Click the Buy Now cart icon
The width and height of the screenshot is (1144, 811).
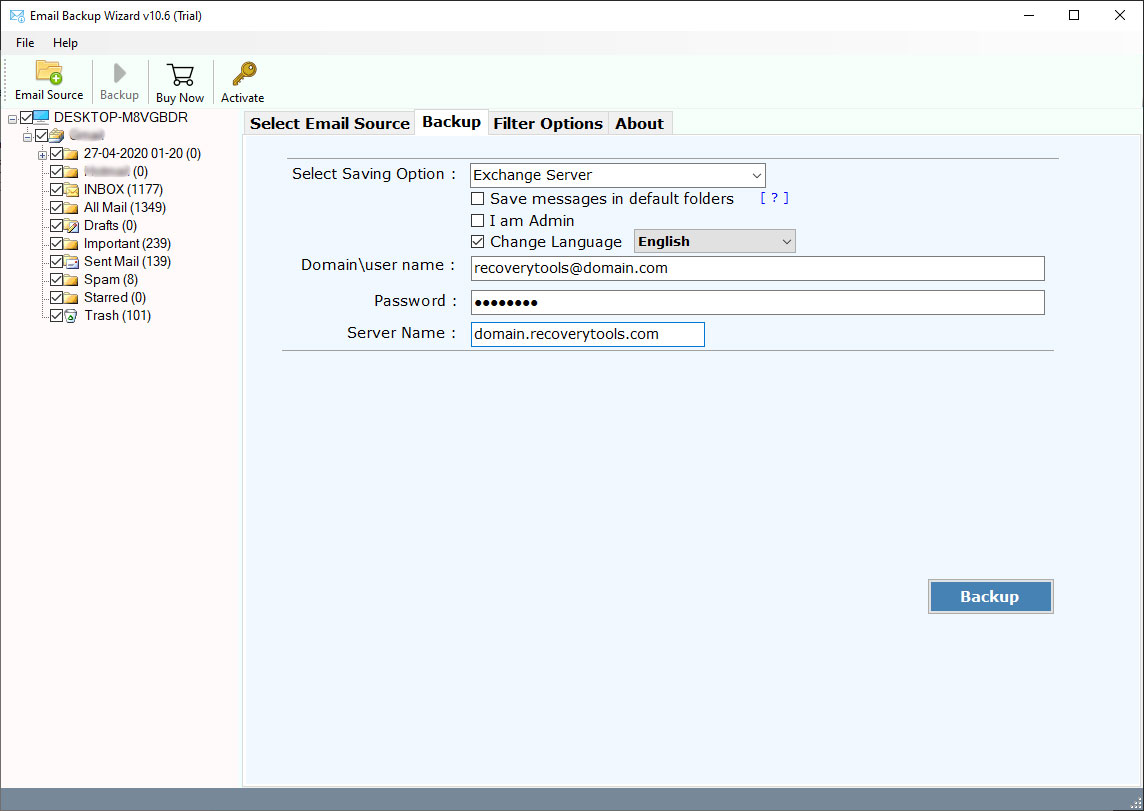click(180, 76)
